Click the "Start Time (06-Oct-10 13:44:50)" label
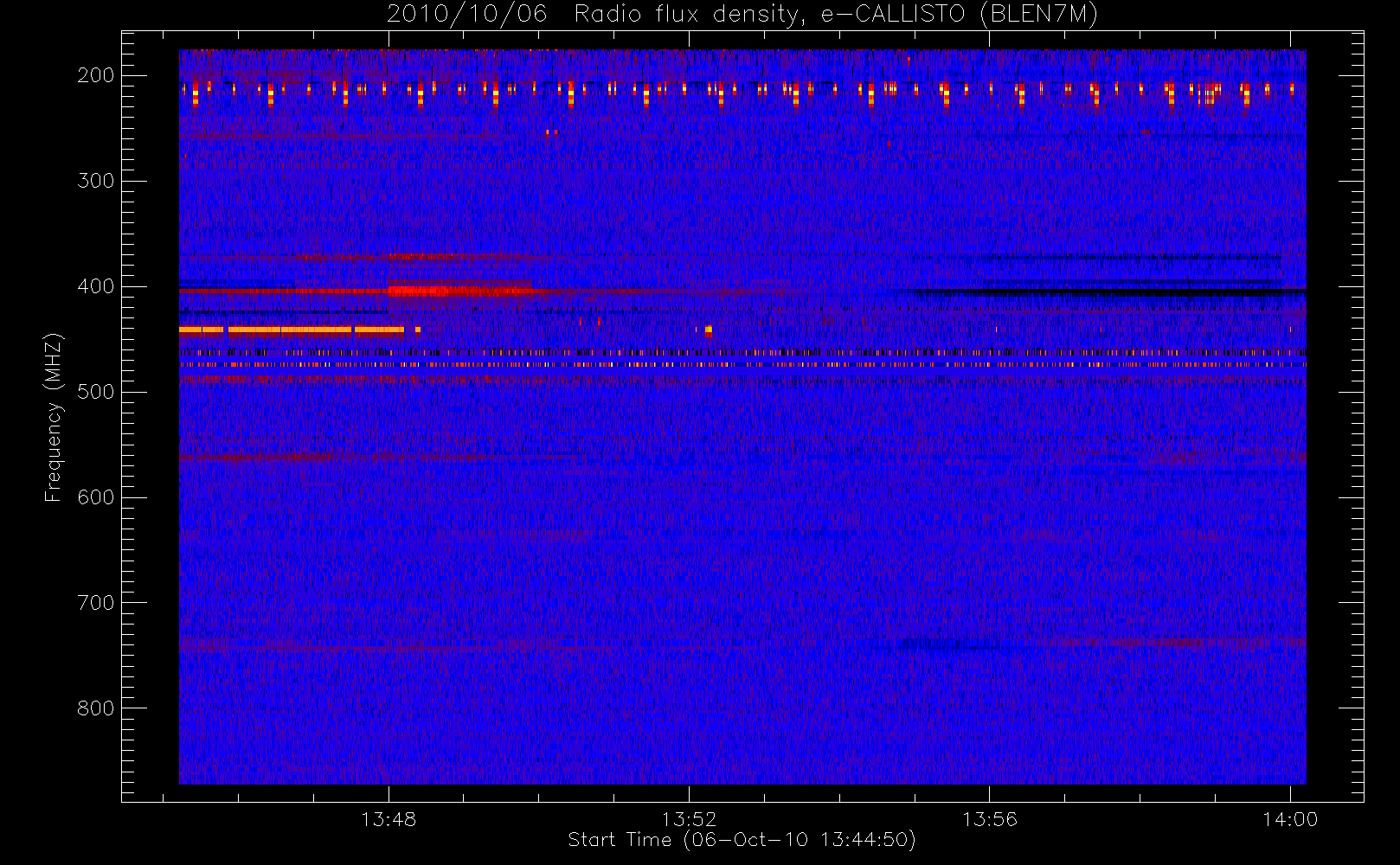 pyautogui.click(x=742, y=840)
